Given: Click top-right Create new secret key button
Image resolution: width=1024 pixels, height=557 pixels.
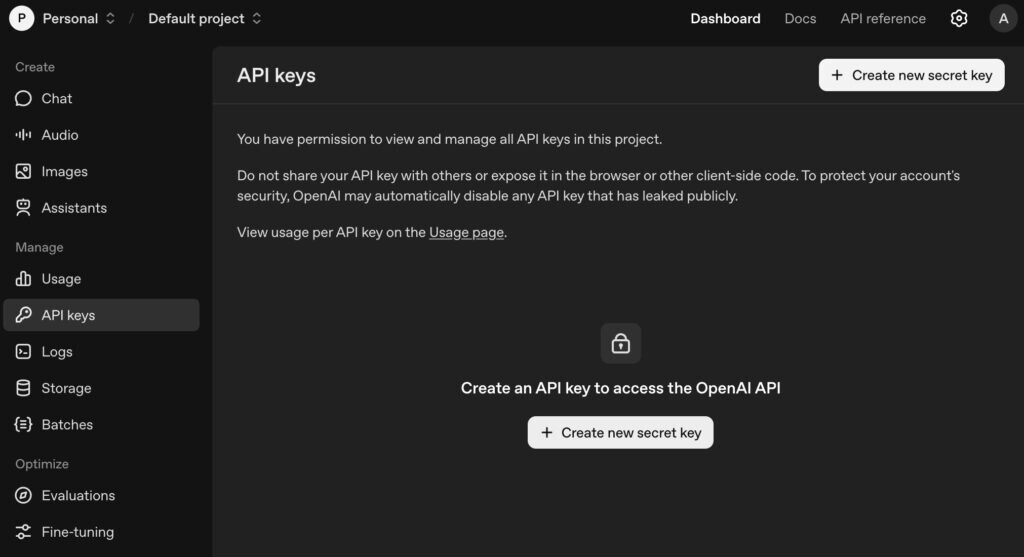Looking at the screenshot, I should [x=911, y=75].
